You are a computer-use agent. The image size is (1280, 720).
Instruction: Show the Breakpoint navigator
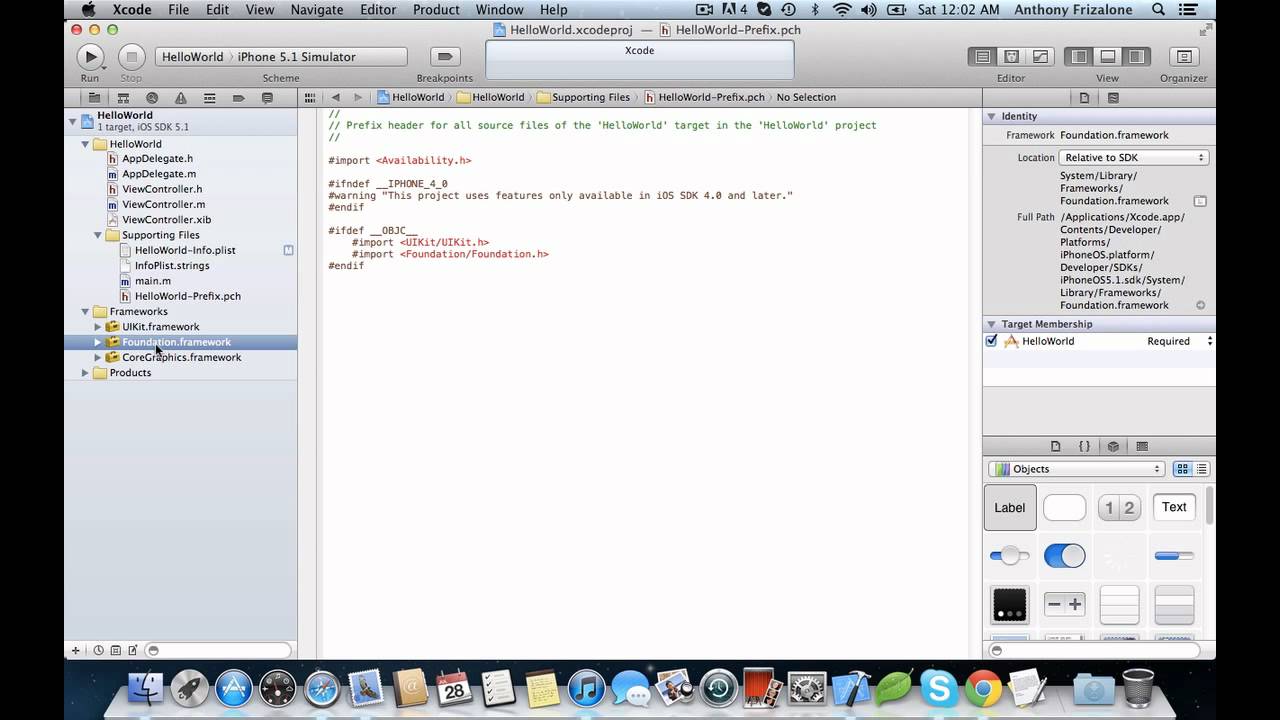point(238,98)
